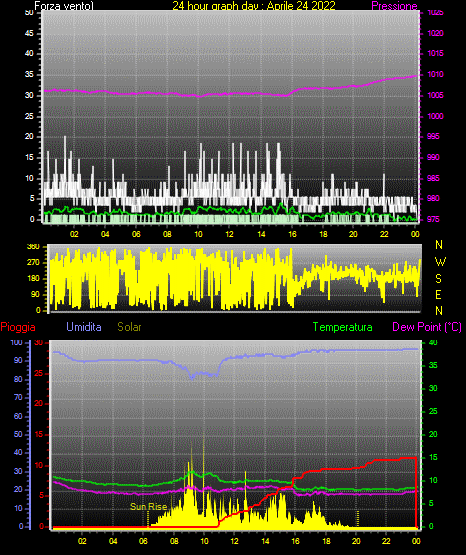Click the 22 hour tick on bottom chart
466x555 pixels.
[386, 541]
